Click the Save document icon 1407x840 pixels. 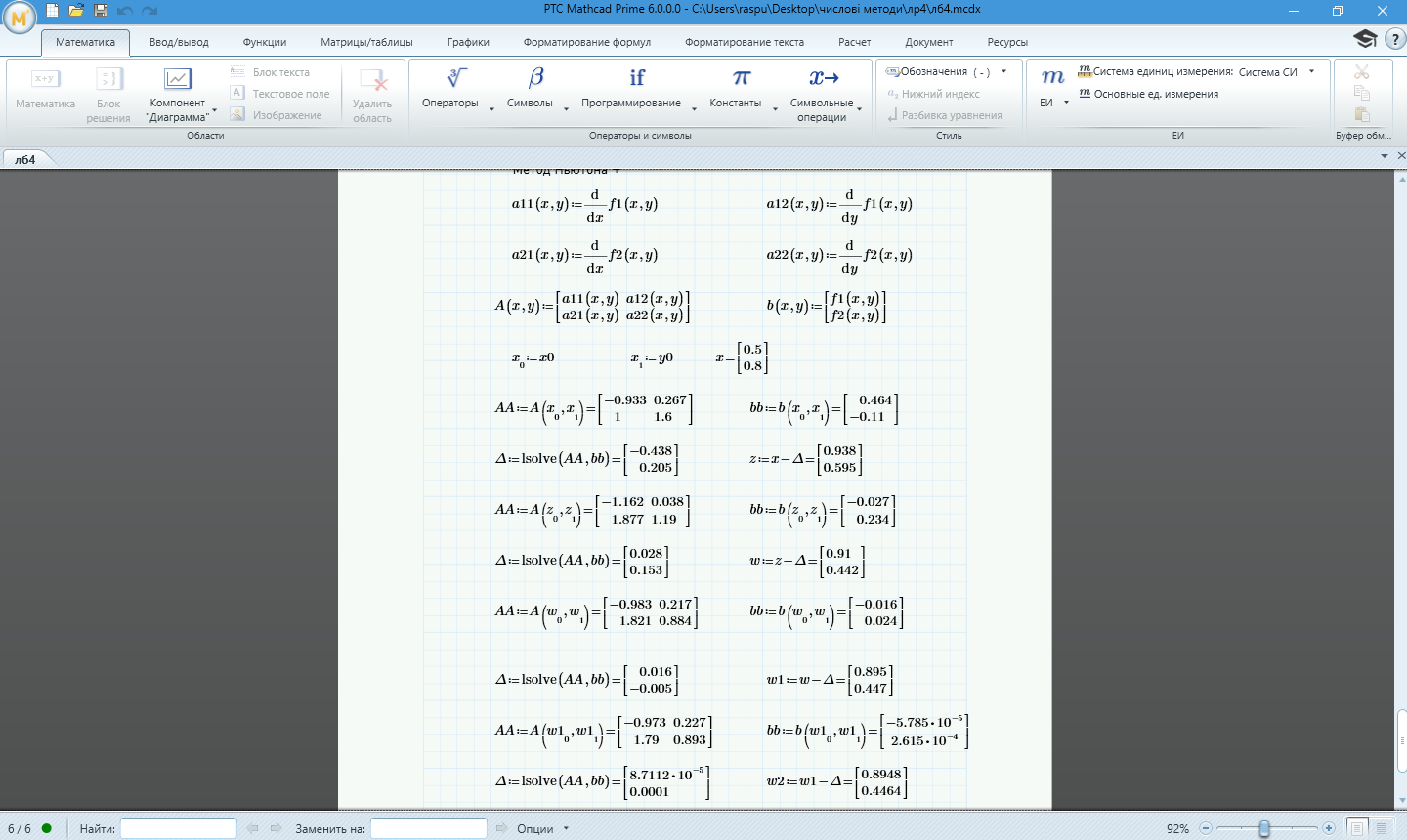pyautogui.click(x=100, y=11)
